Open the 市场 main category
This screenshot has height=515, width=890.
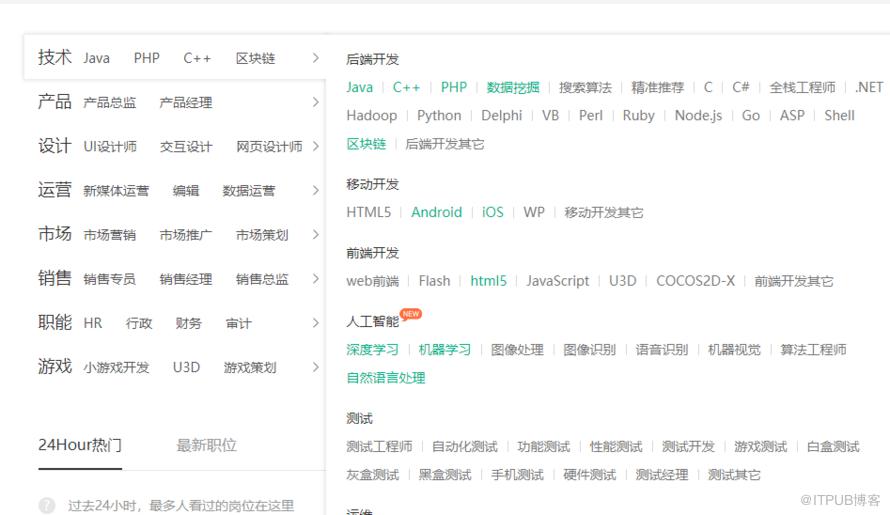point(54,234)
